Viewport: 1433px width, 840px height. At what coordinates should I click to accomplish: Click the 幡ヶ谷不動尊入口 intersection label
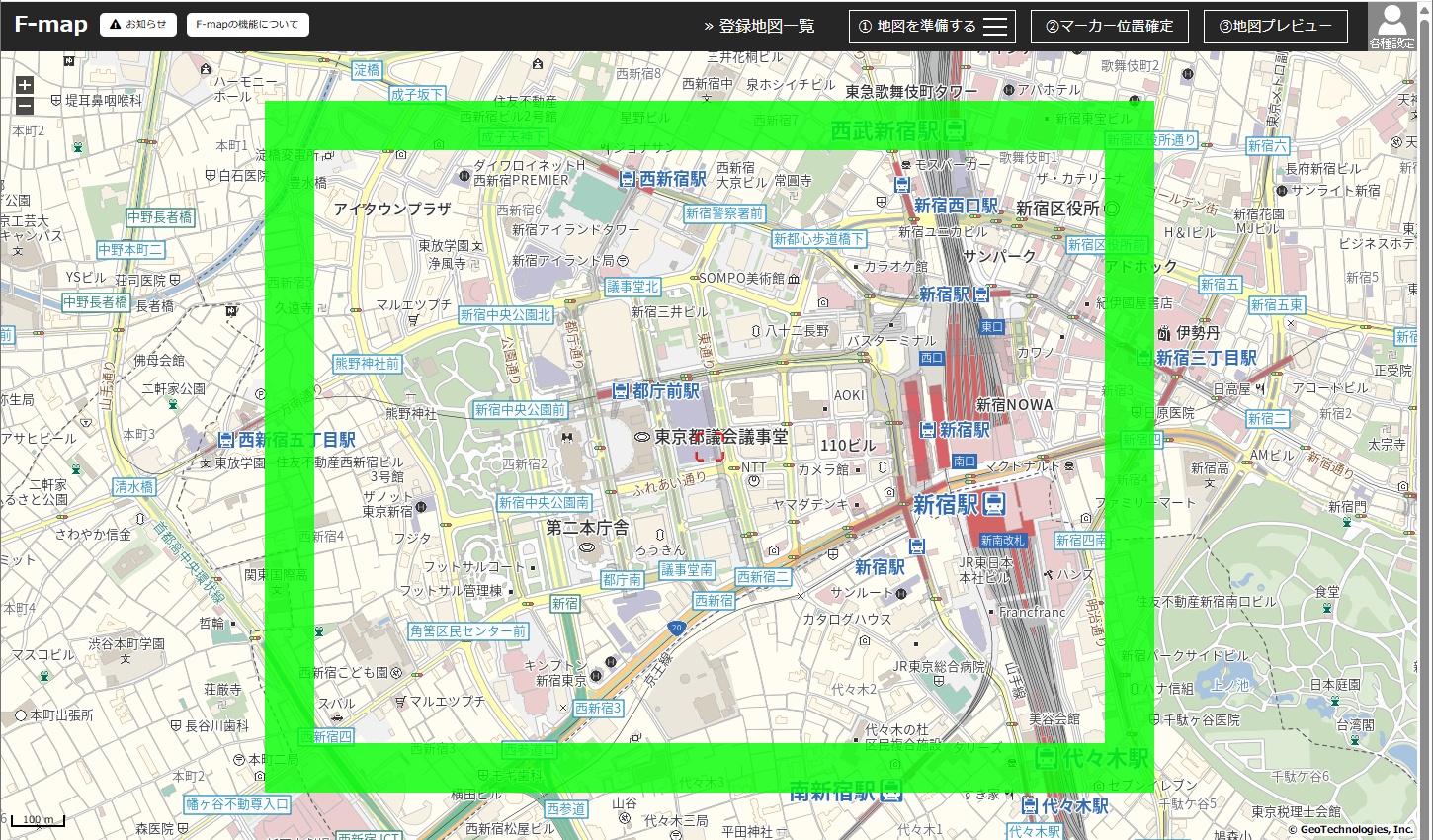click(x=237, y=804)
